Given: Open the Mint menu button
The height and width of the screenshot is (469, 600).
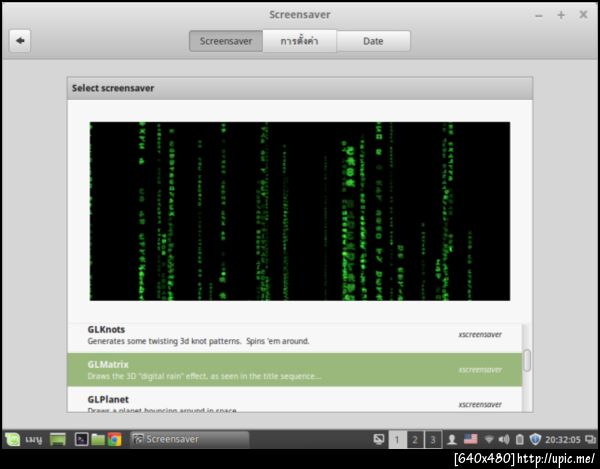Looking at the screenshot, I should 13,439.
